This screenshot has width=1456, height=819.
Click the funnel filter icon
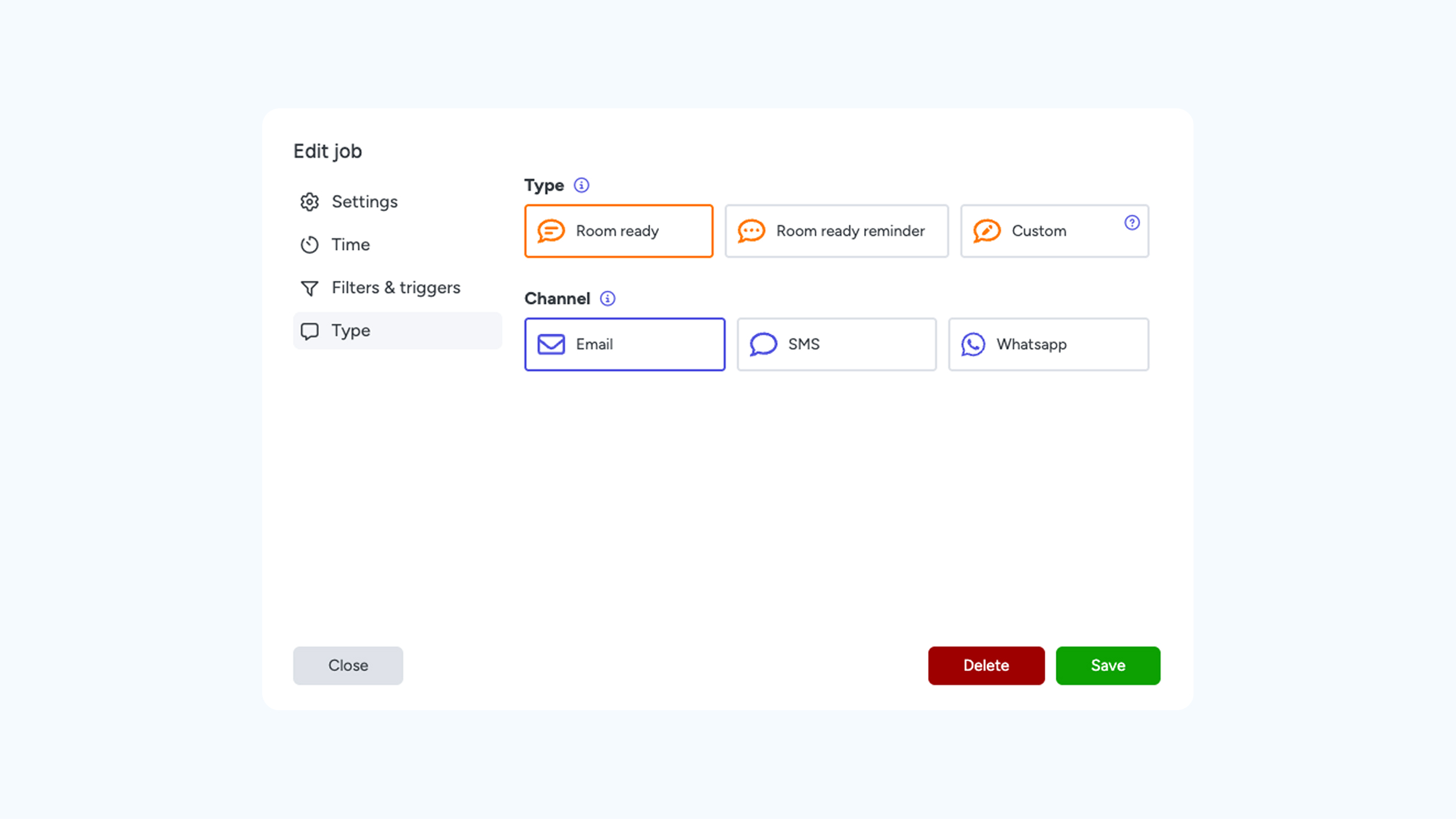(309, 288)
